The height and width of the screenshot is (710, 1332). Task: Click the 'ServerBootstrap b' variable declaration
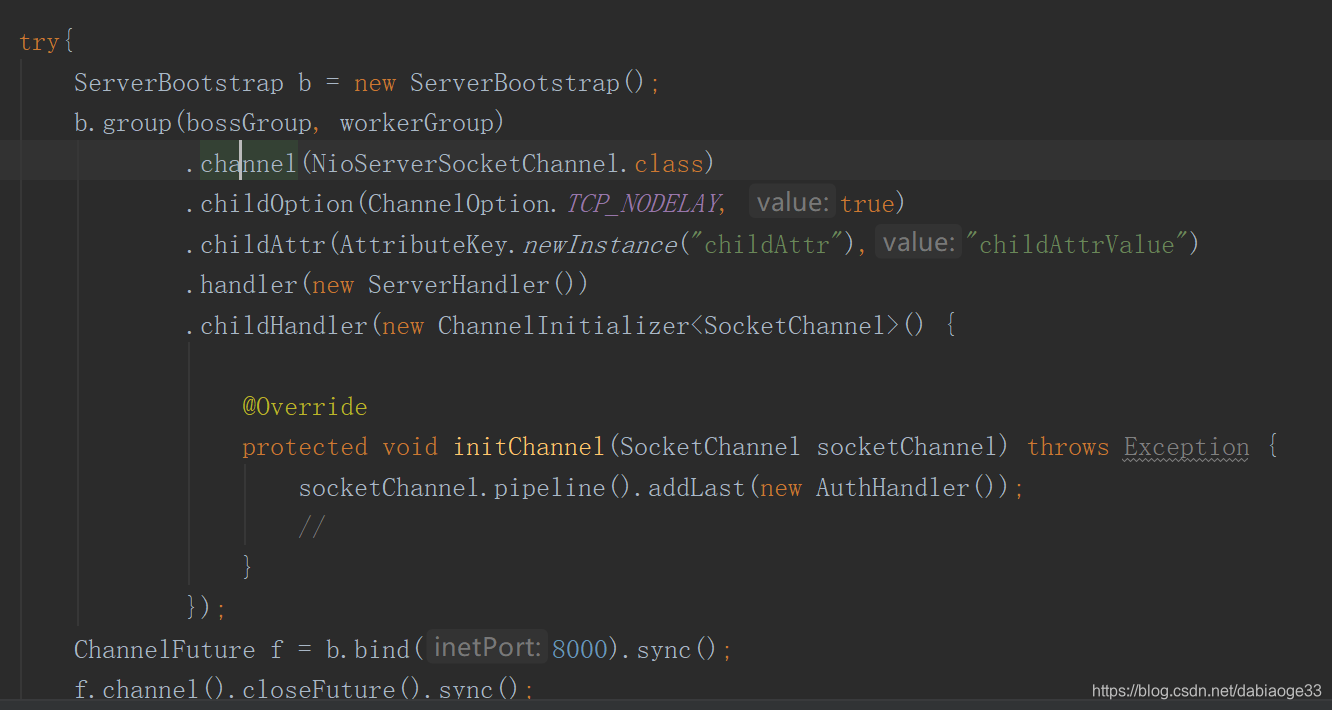point(193,83)
